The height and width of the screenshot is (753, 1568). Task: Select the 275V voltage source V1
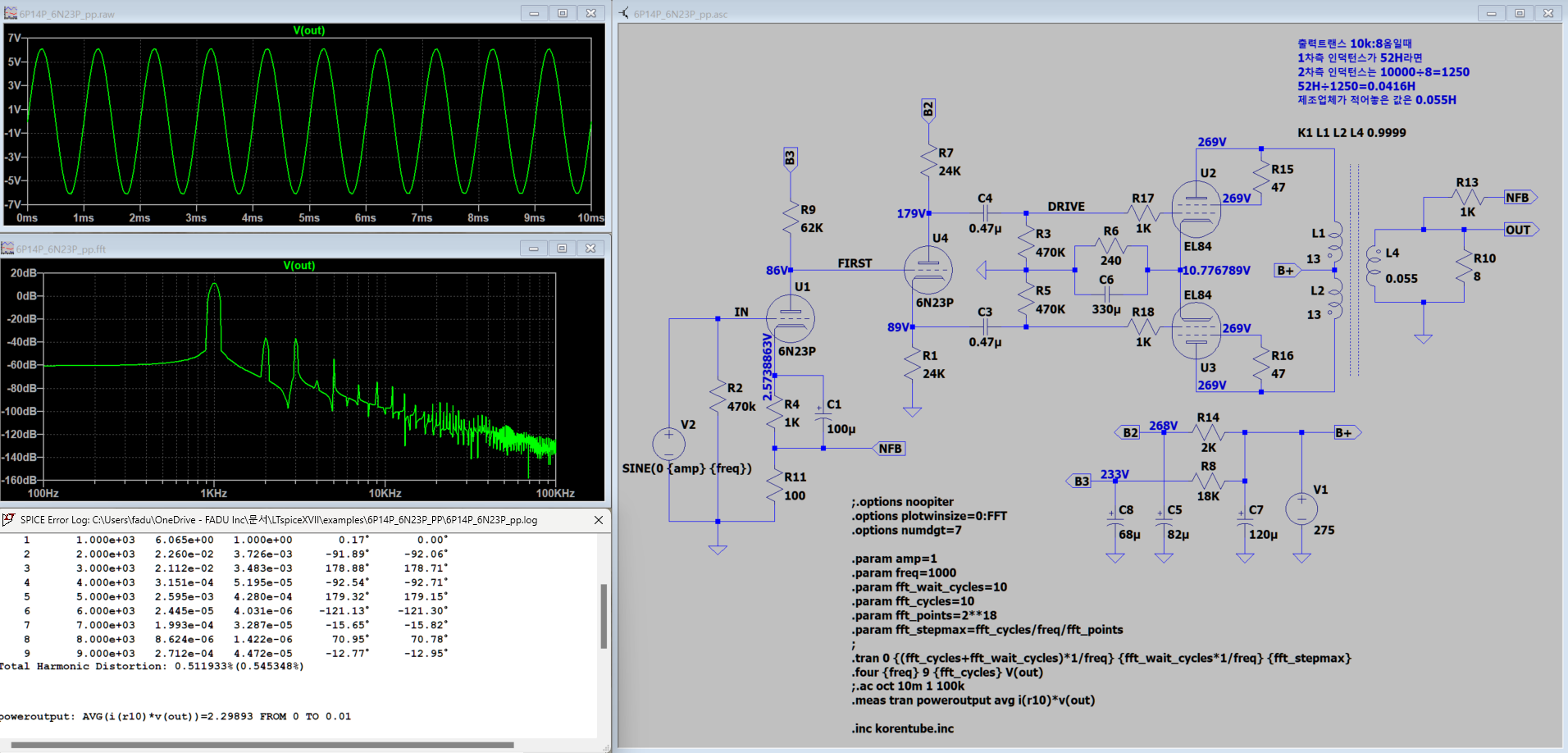pyautogui.click(x=1301, y=509)
